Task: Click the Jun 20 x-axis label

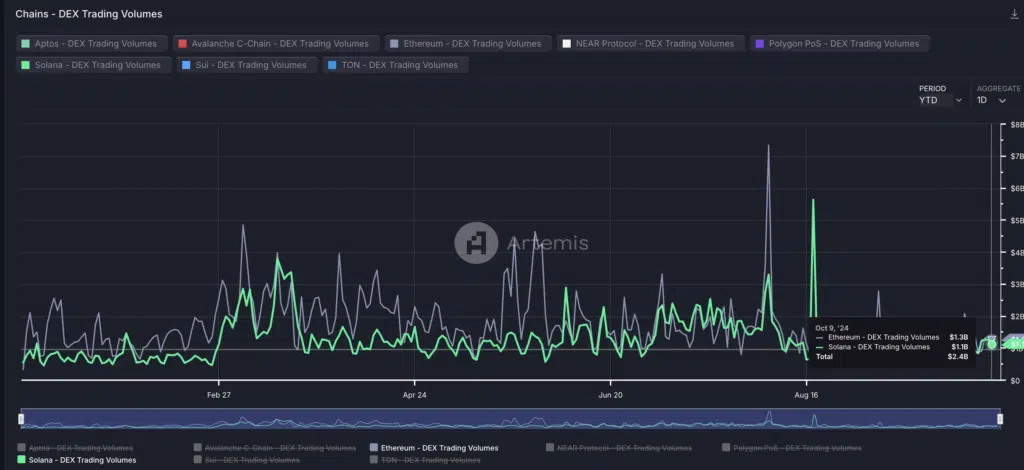Action: [x=610, y=395]
